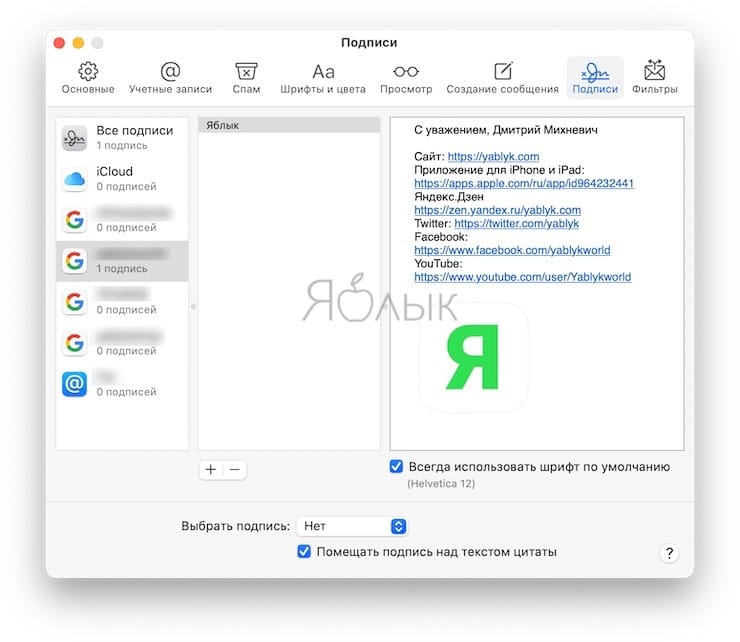Toggle Помещать подпись над текстом цитаты
740x642 pixels.
pos(304,551)
